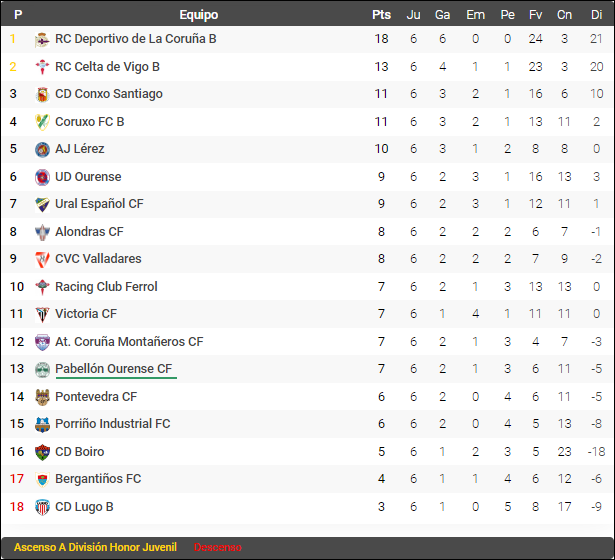Click the Coruxo FC B team badge

tap(42, 122)
